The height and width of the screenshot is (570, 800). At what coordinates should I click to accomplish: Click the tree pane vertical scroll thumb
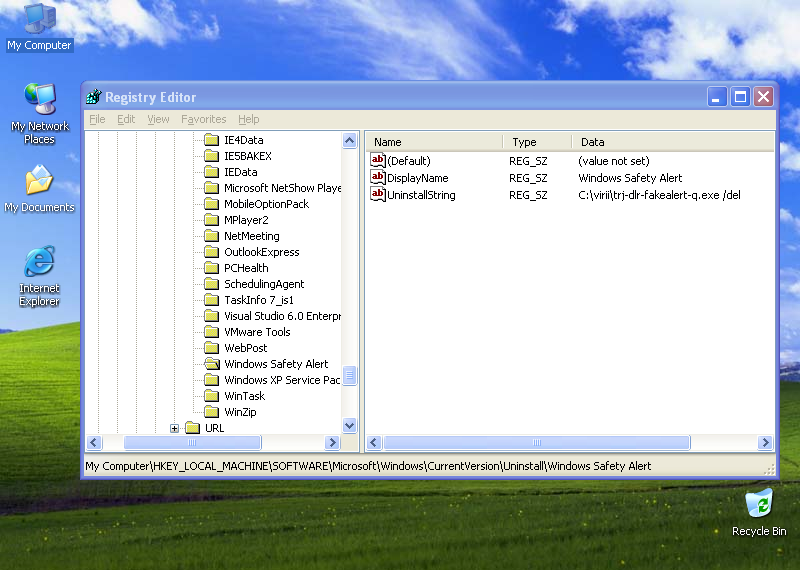click(x=349, y=376)
